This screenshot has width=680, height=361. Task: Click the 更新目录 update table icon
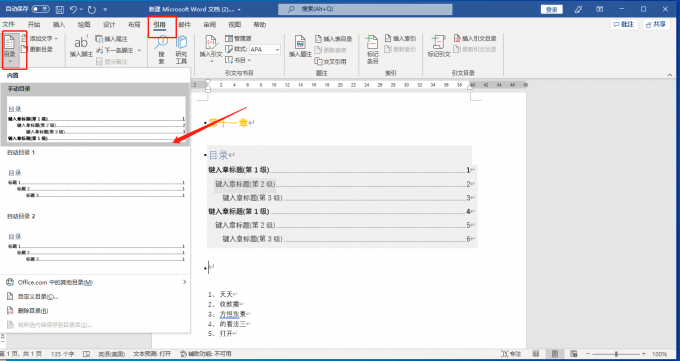click(24, 49)
